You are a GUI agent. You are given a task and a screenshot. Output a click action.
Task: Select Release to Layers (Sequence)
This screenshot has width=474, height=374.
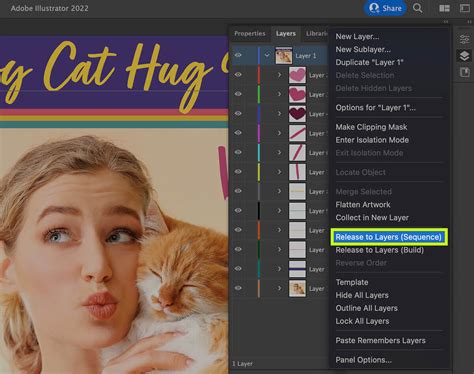(389, 237)
